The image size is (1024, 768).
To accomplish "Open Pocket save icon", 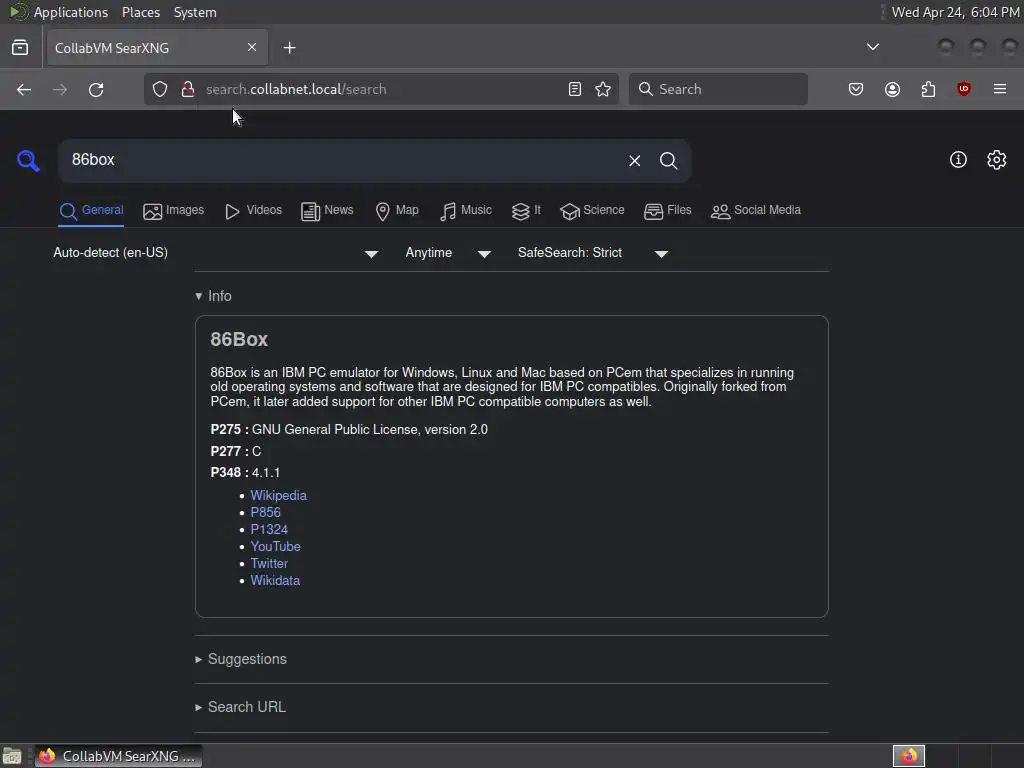I will 856,89.
